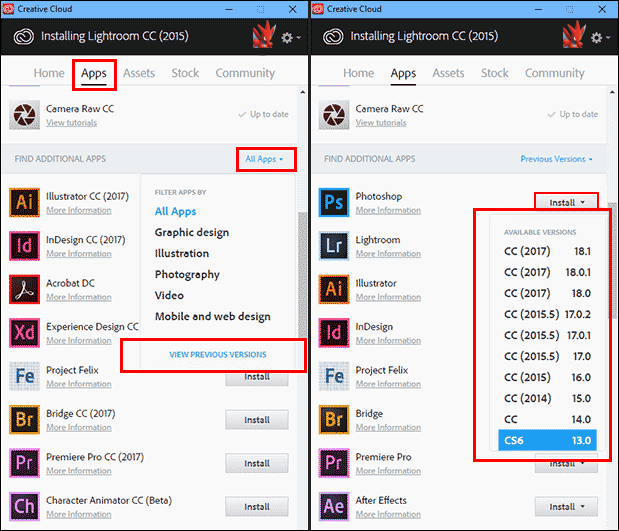The width and height of the screenshot is (619, 531).
Task: Select Photoshop version CS6 13.0
Action: click(x=547, y=440)
